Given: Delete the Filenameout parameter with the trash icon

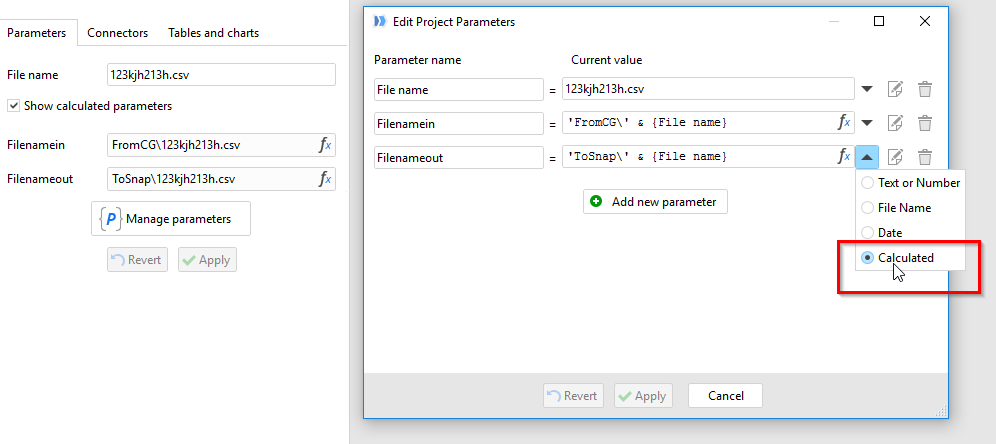Looking at the screenshot, I should [x=925, y=157].
